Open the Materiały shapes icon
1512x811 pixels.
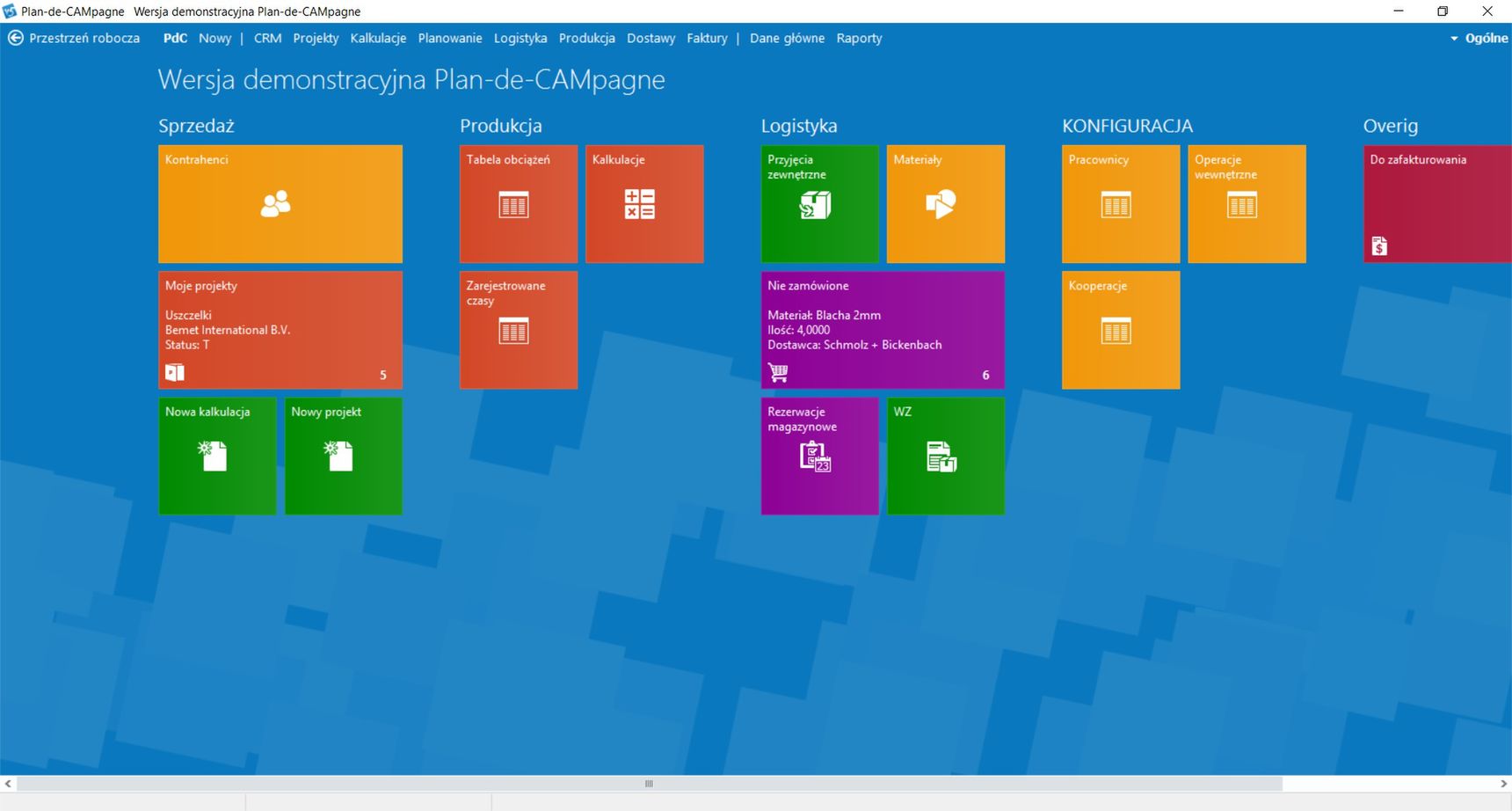[941, 204]
